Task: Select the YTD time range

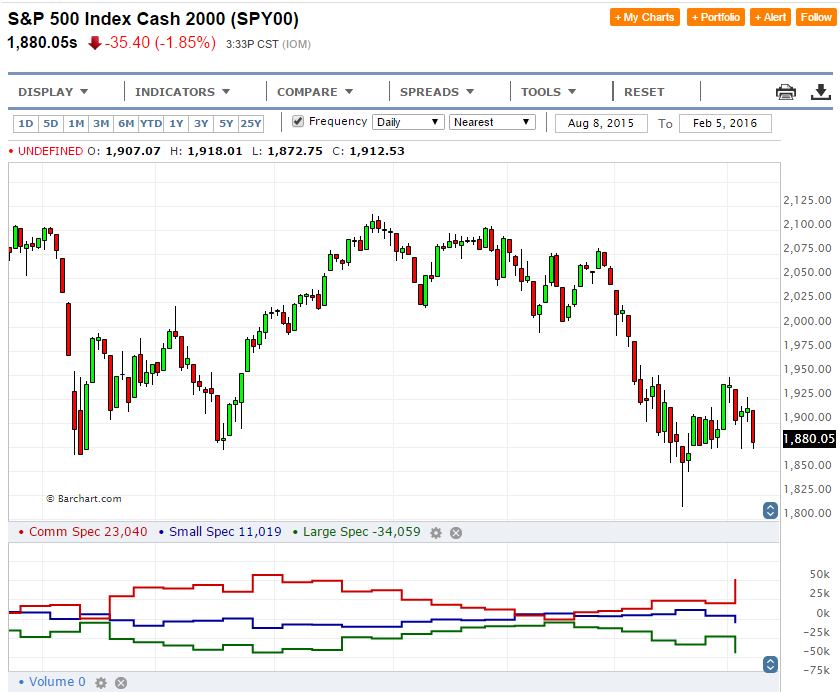Action: [151, 124]
